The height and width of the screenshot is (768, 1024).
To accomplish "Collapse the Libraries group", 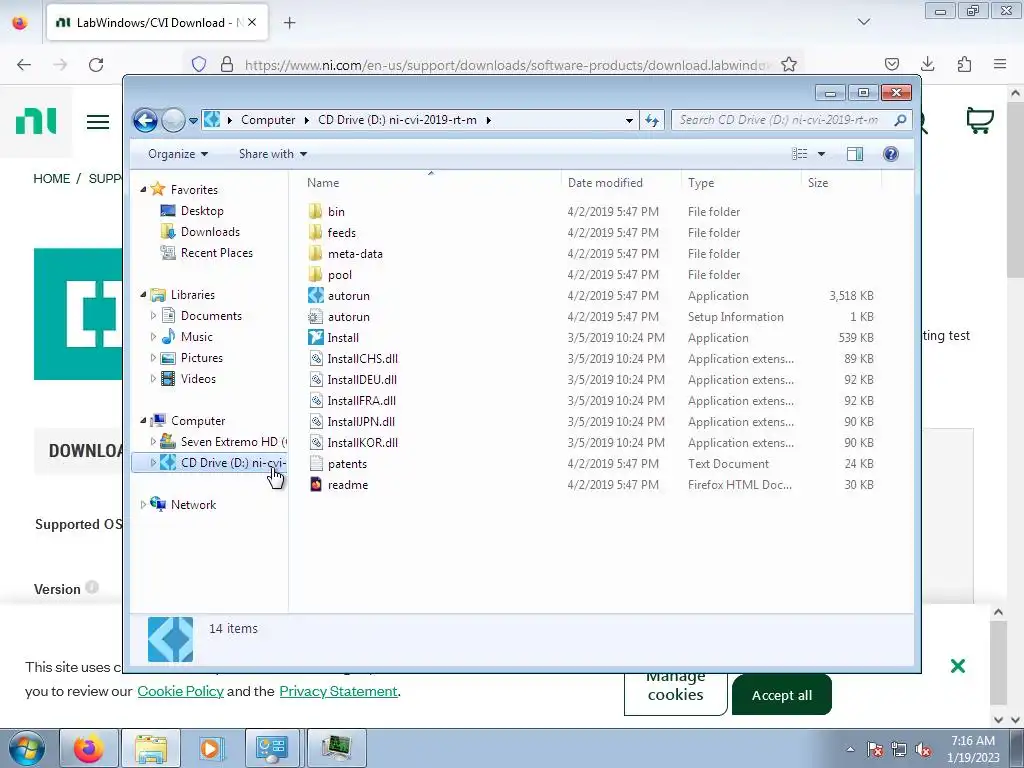I will [143, 295].
